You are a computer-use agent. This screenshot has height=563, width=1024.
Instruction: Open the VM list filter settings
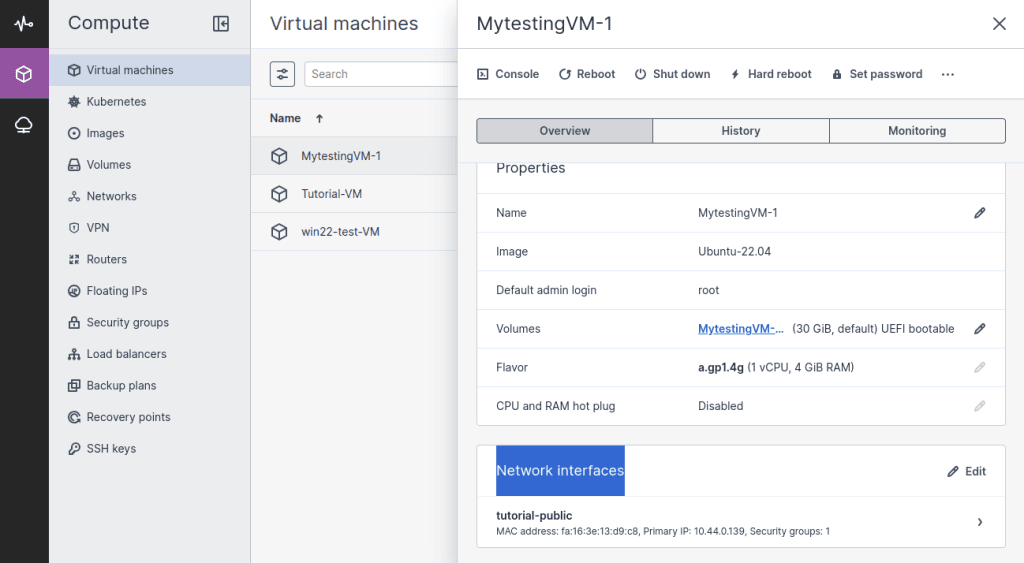(282, 74)
